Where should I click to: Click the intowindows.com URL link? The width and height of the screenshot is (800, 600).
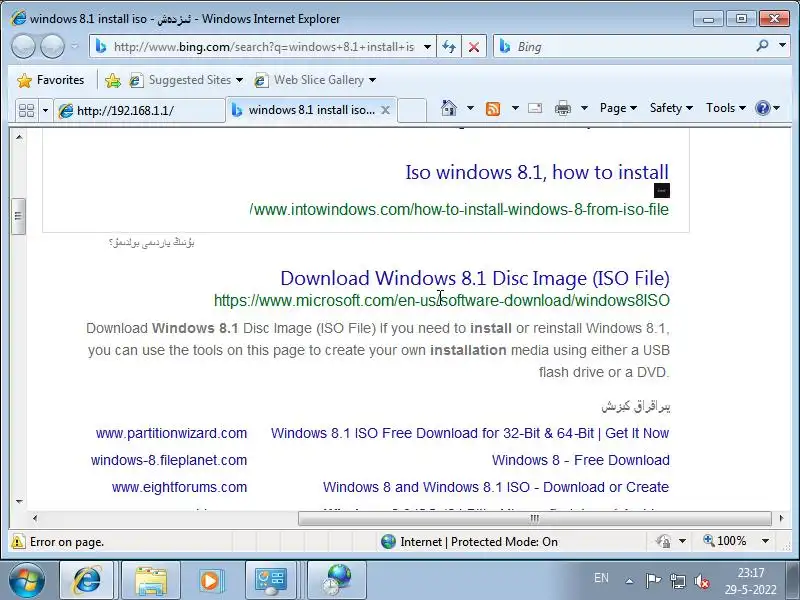(x=459, y=209)
